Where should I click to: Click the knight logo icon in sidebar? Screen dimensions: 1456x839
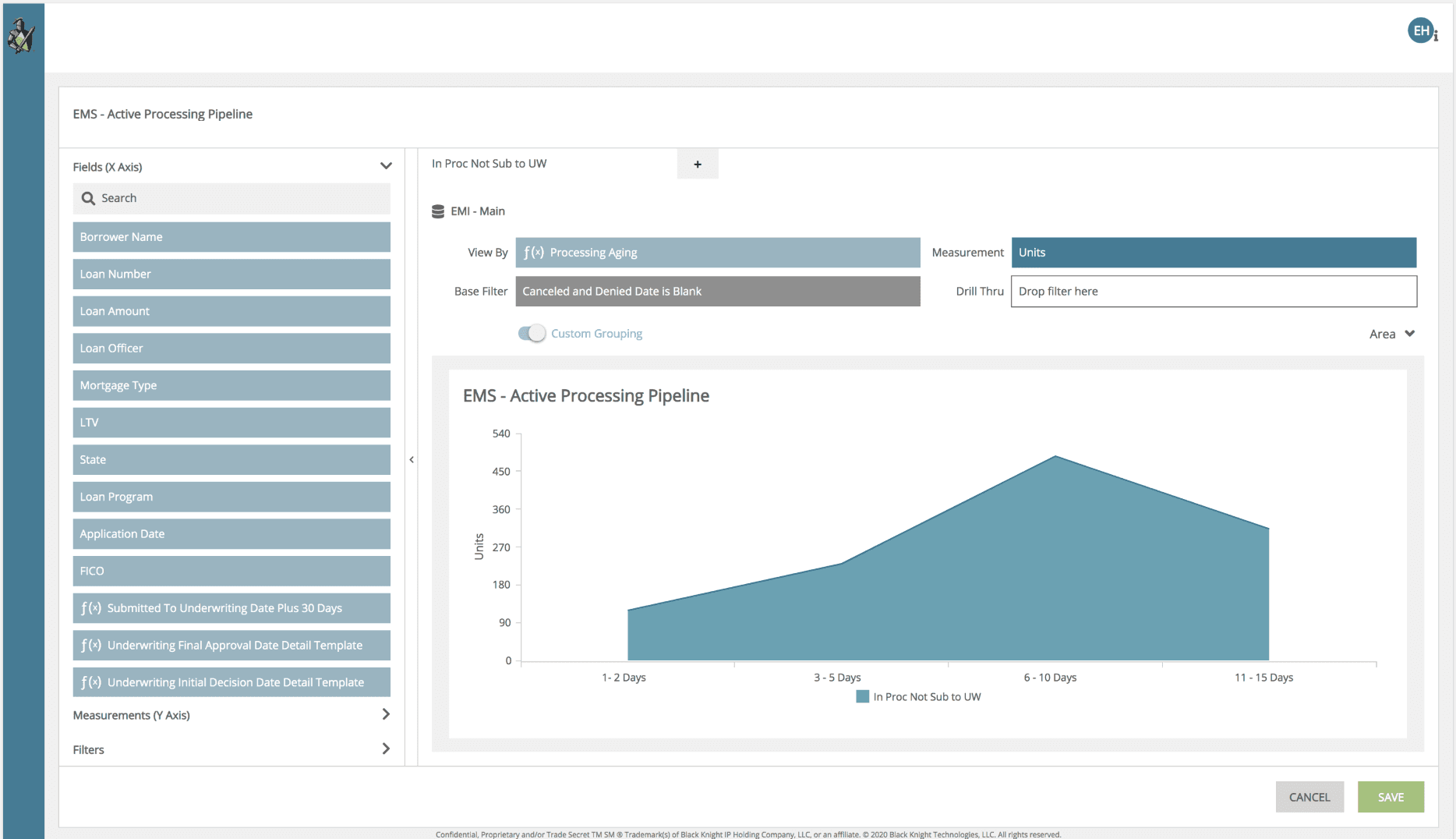pos(21,36)
